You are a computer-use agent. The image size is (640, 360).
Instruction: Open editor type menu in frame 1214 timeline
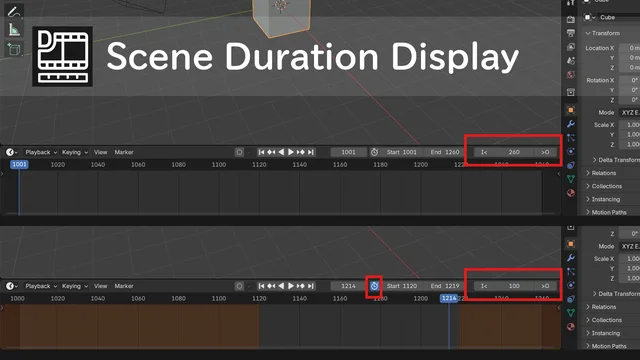pyautogui.click(x=12, y=286)
